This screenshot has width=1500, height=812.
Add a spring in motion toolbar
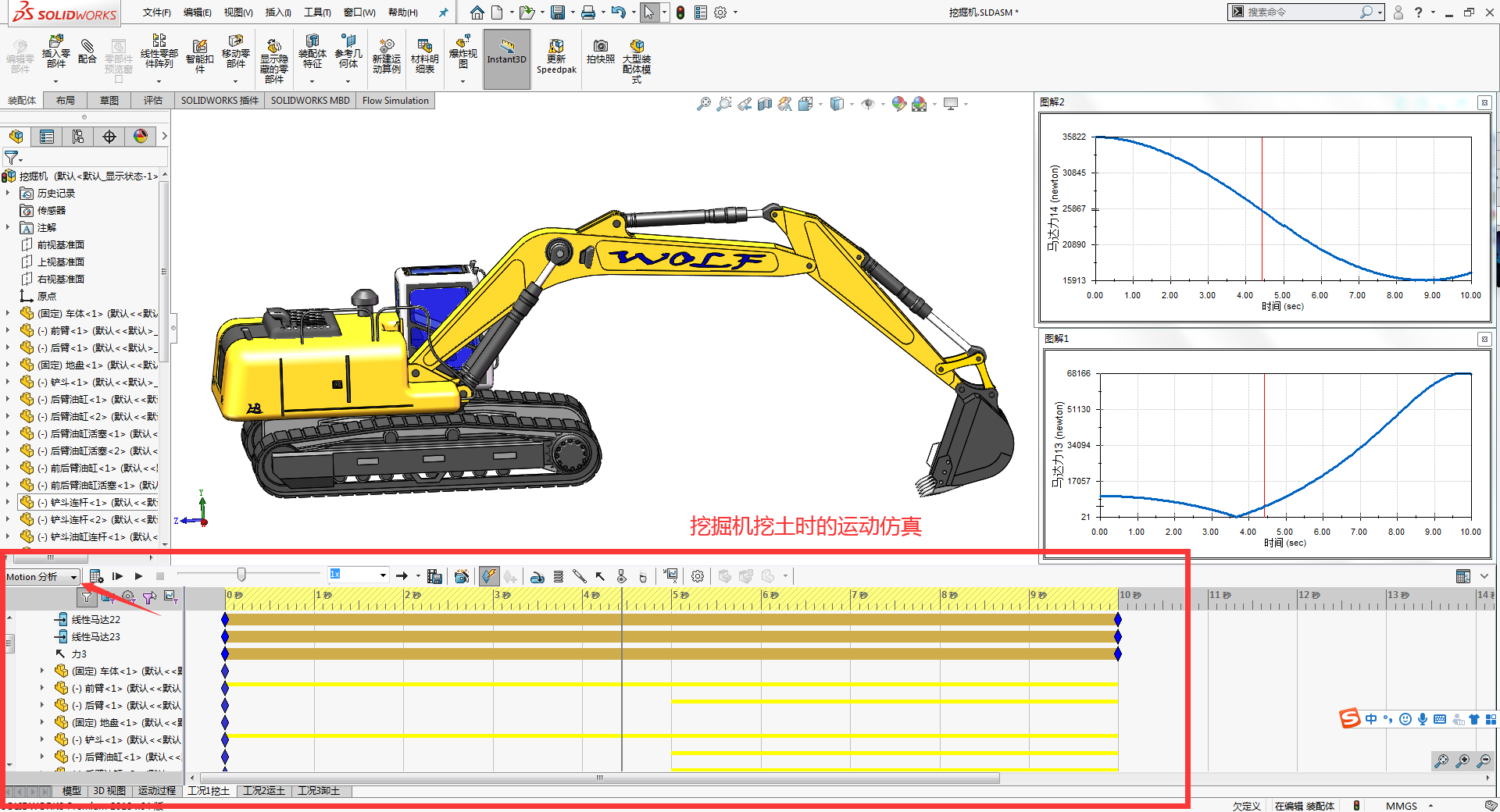tap(558, 576)
